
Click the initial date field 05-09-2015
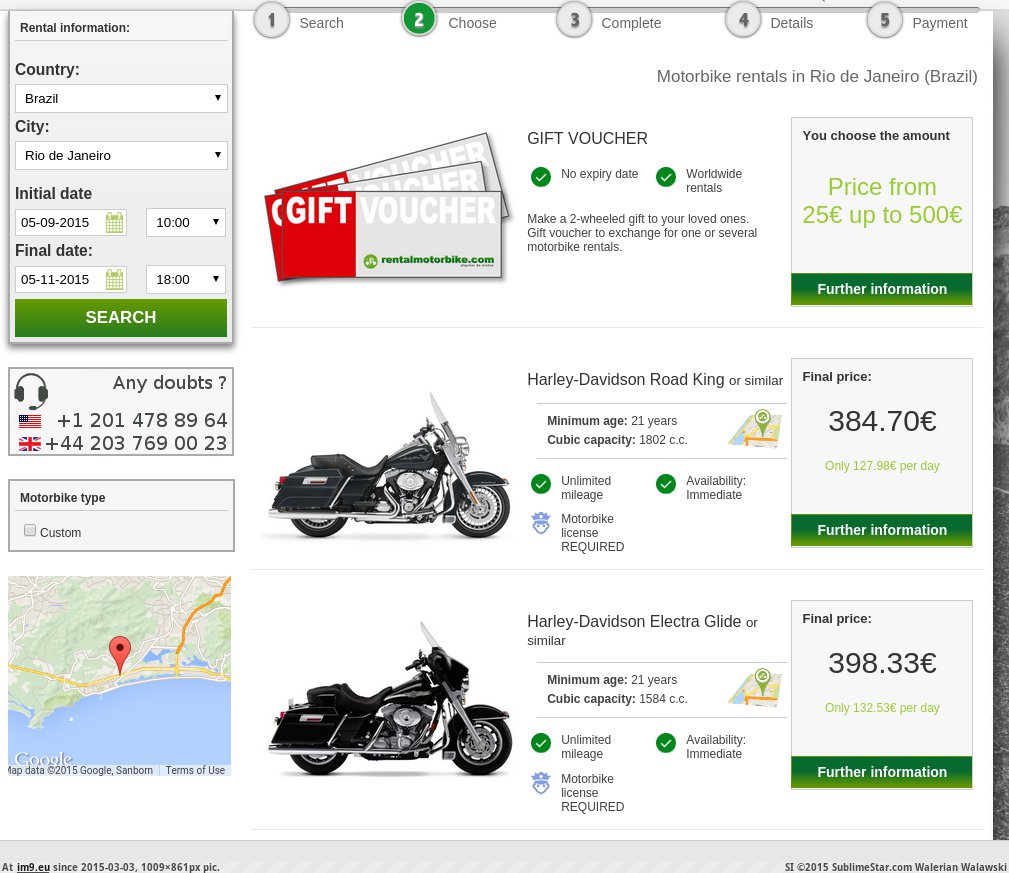60,222
